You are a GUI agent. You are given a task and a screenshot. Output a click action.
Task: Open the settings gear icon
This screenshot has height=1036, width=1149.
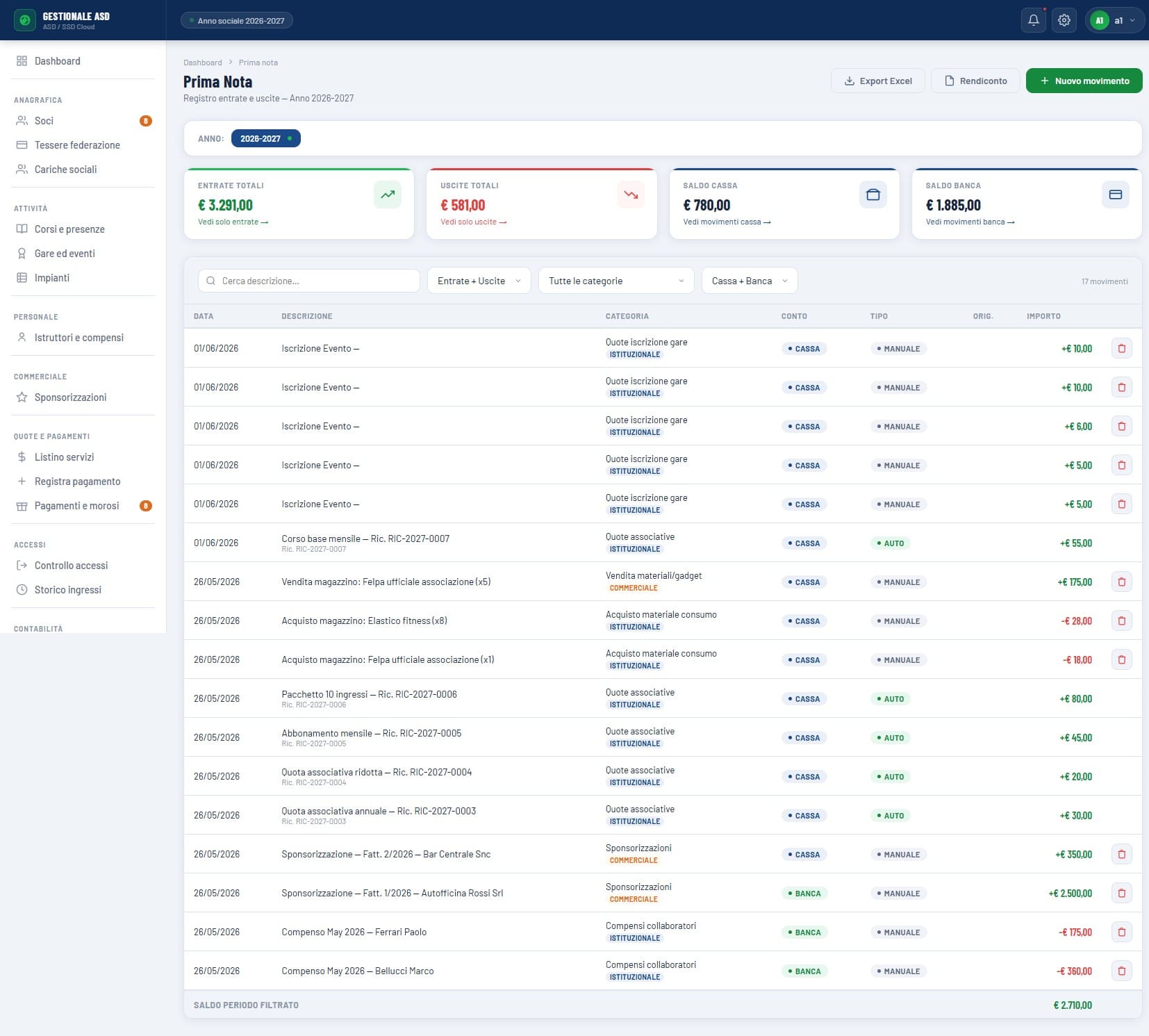coord(1064,20)
